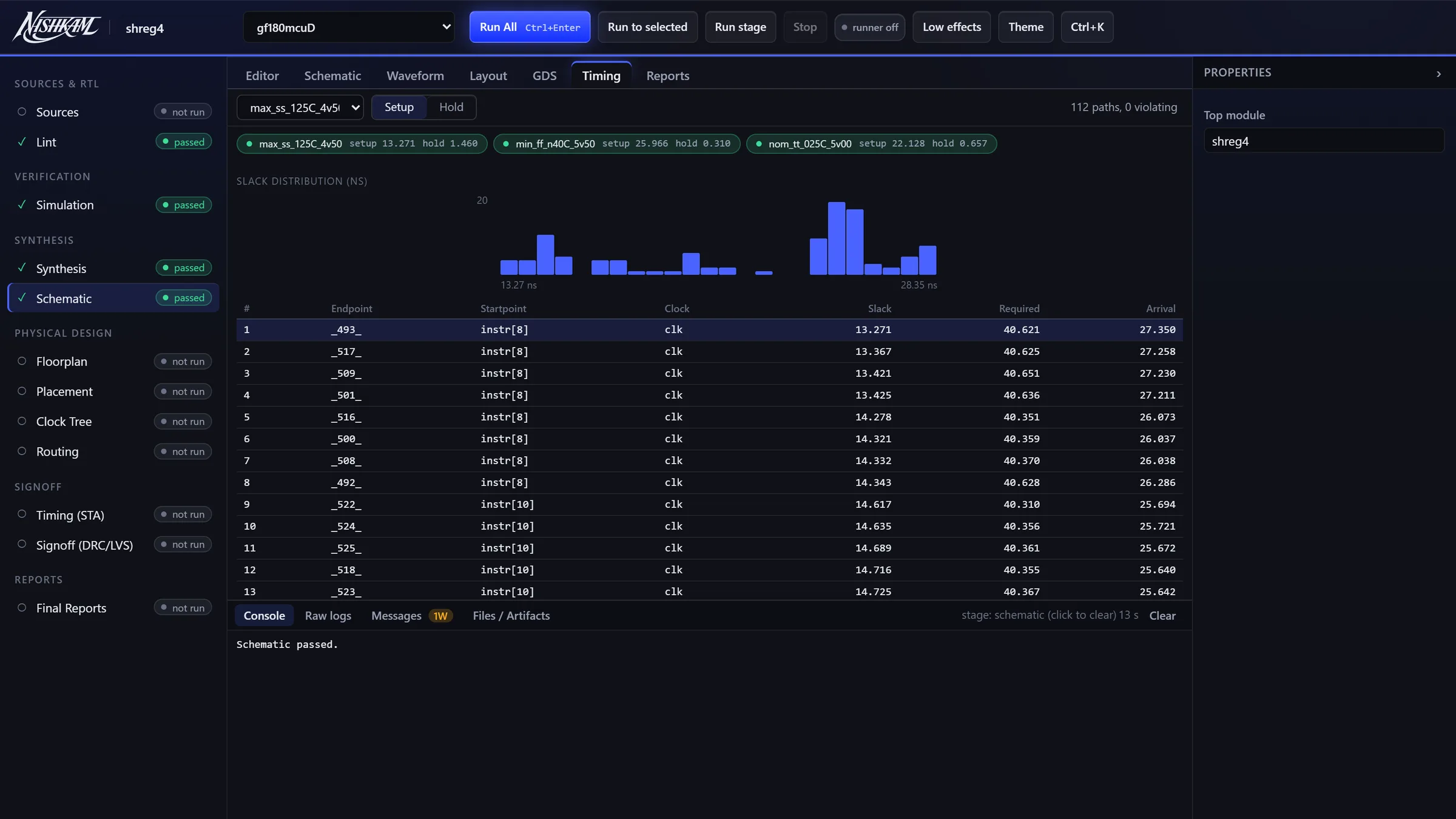Select the Sources stage
Screen dimensions: 1456x819
click(113, 112)
